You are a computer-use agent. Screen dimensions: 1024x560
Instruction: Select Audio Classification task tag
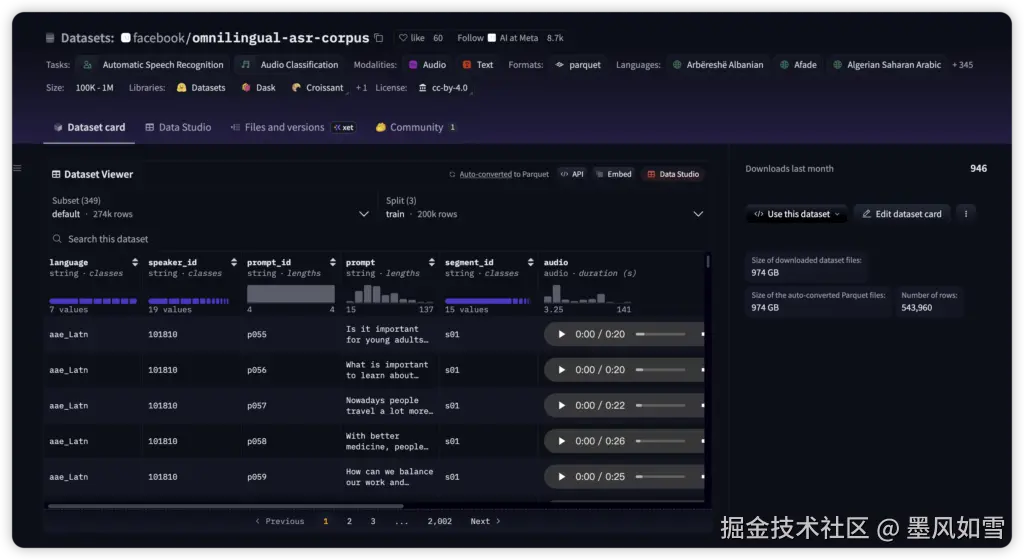click(x=290, y=65)
